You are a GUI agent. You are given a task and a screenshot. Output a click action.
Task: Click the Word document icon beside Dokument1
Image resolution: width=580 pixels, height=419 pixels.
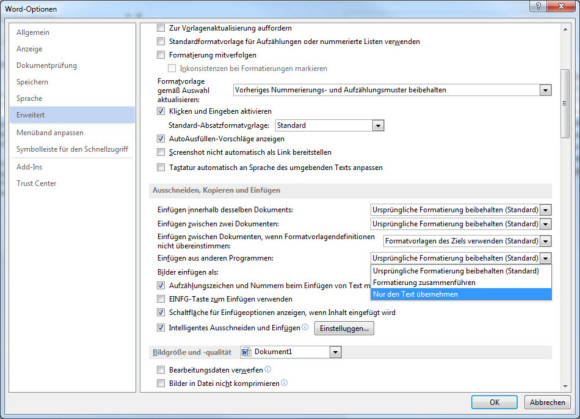tap(246, 352)
